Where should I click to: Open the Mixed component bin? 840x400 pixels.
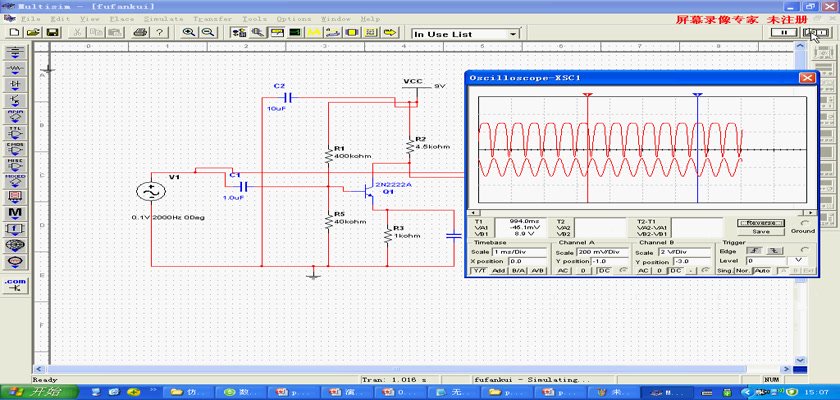click(16, 182)
